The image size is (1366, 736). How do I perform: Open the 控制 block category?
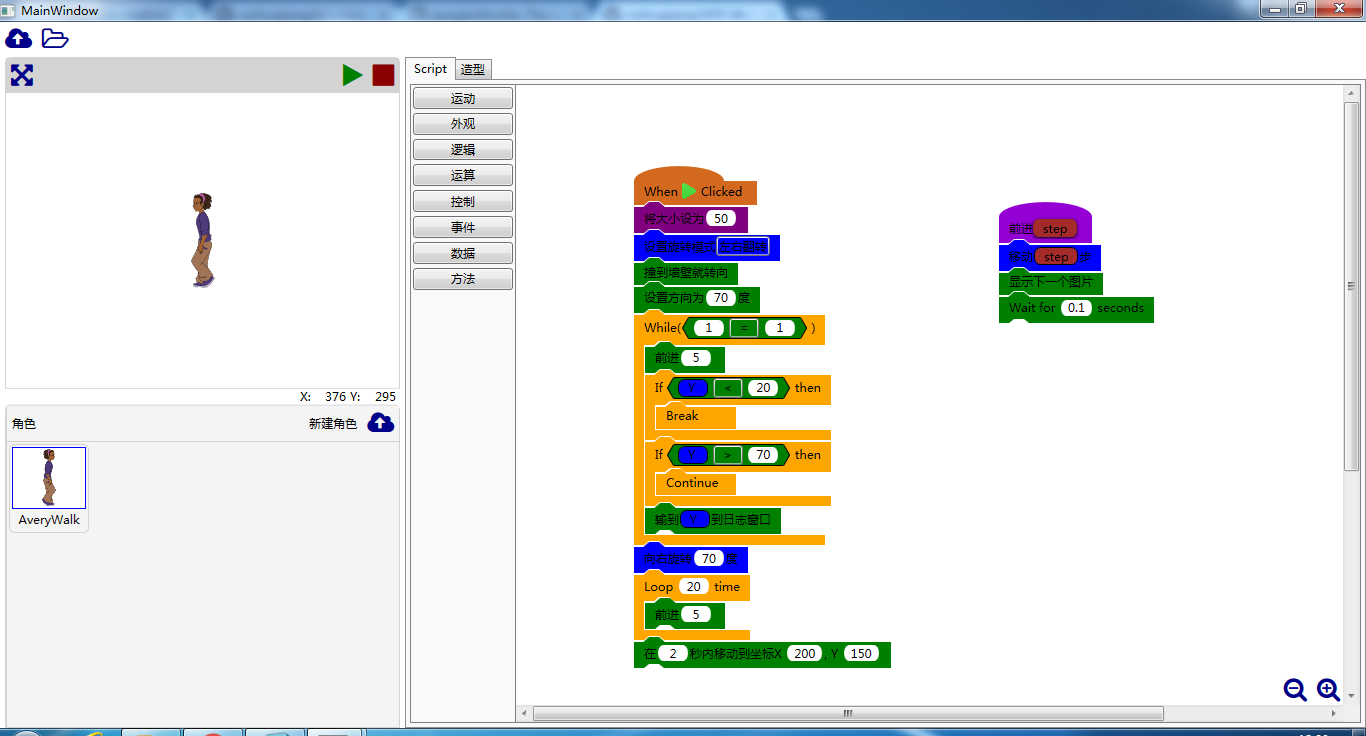(463, 202)
